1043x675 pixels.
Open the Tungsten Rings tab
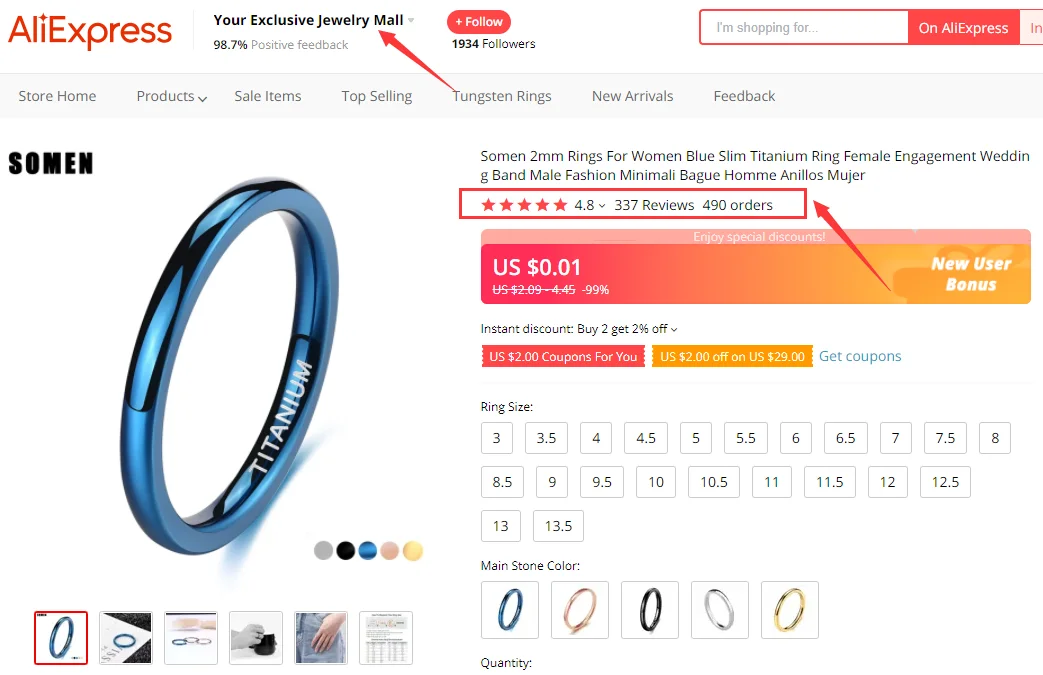[502, 96]
